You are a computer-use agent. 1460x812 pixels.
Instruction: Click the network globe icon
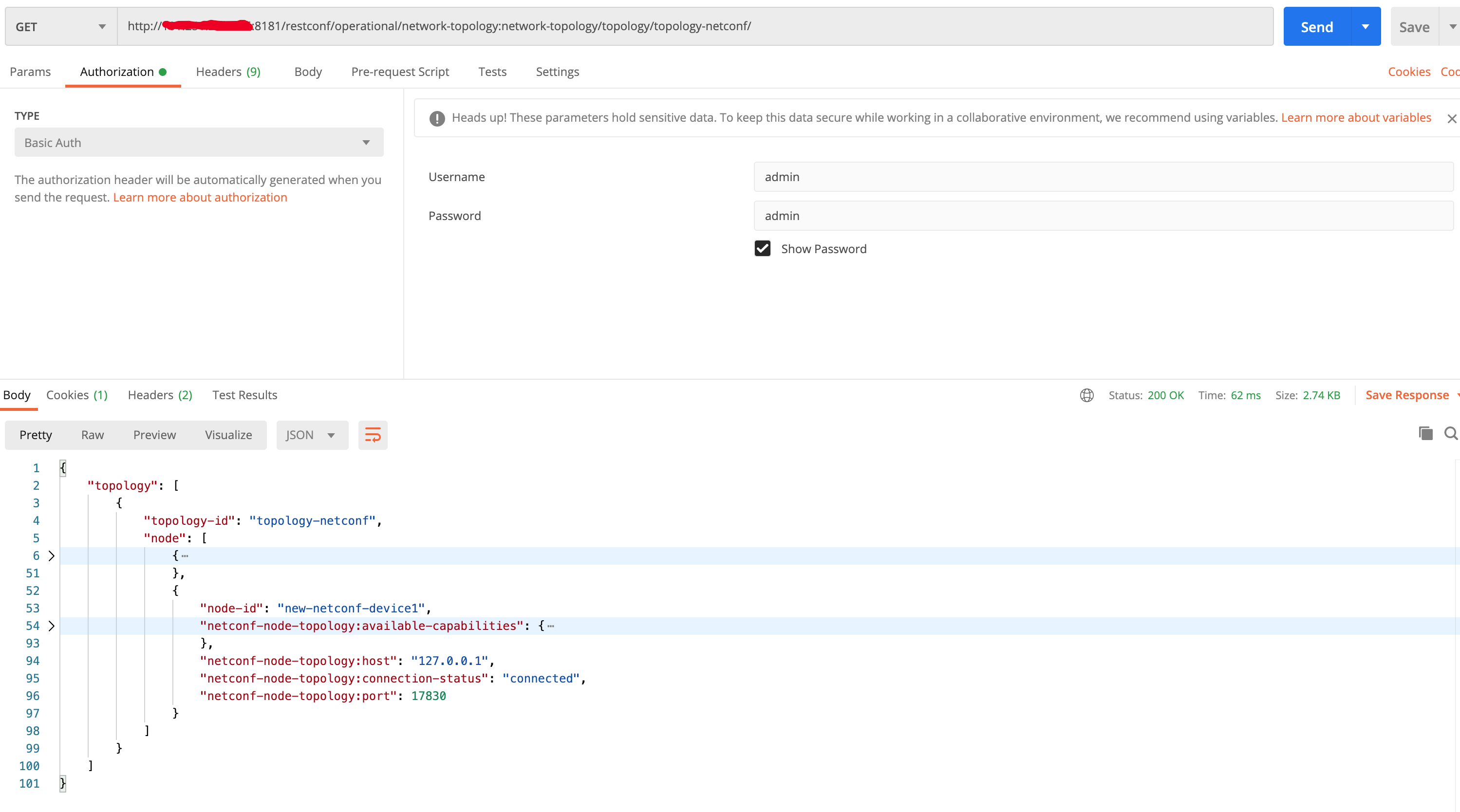(1086, 395)
